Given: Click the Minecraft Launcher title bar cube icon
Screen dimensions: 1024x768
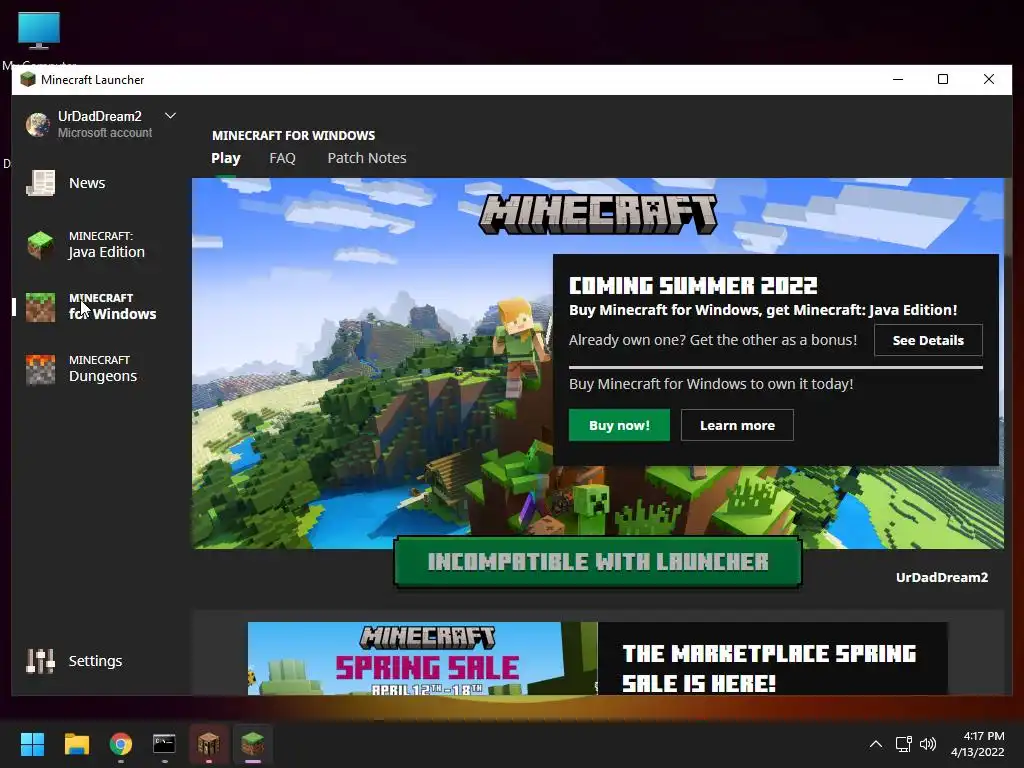Looking at the screenshot, I should tap(27, 80).
